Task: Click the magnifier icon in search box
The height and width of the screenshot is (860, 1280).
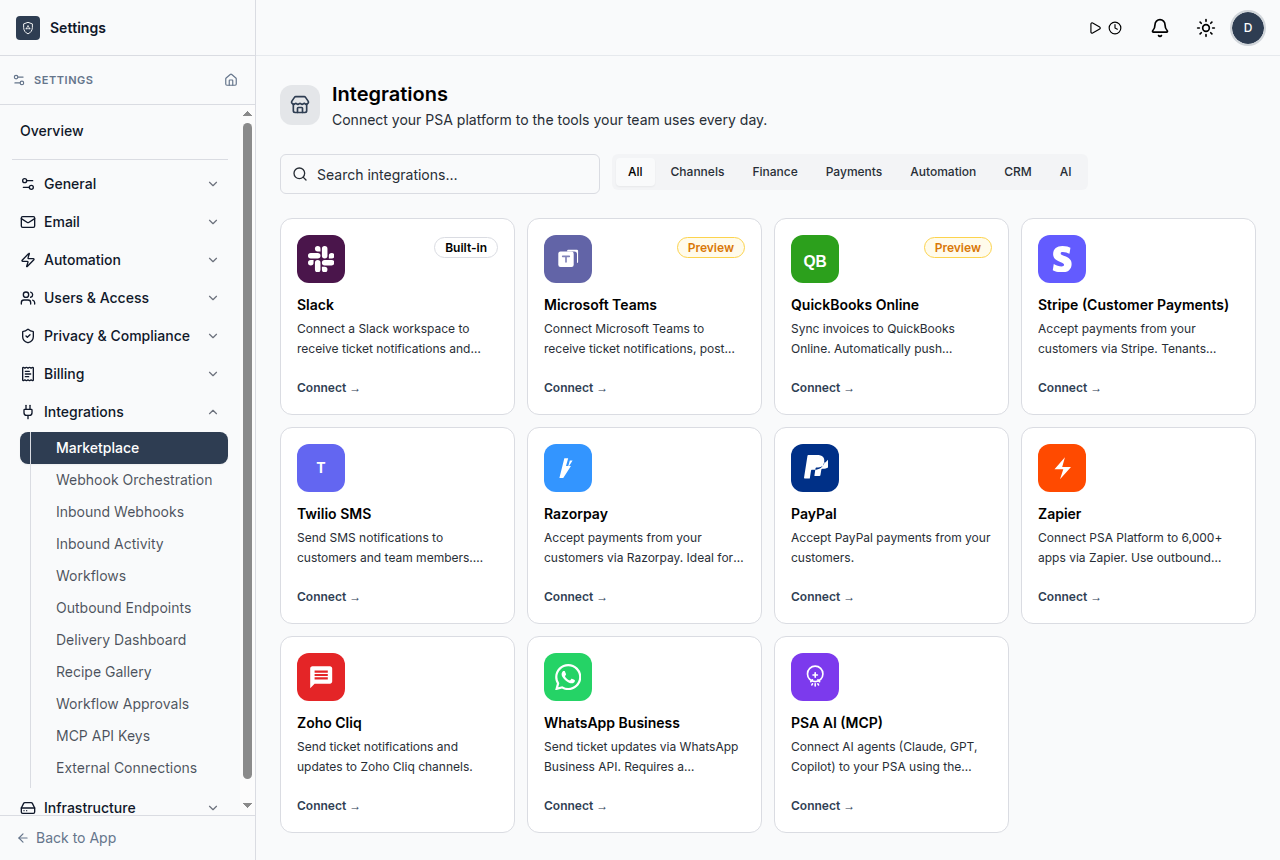Action: click(300, 174)
